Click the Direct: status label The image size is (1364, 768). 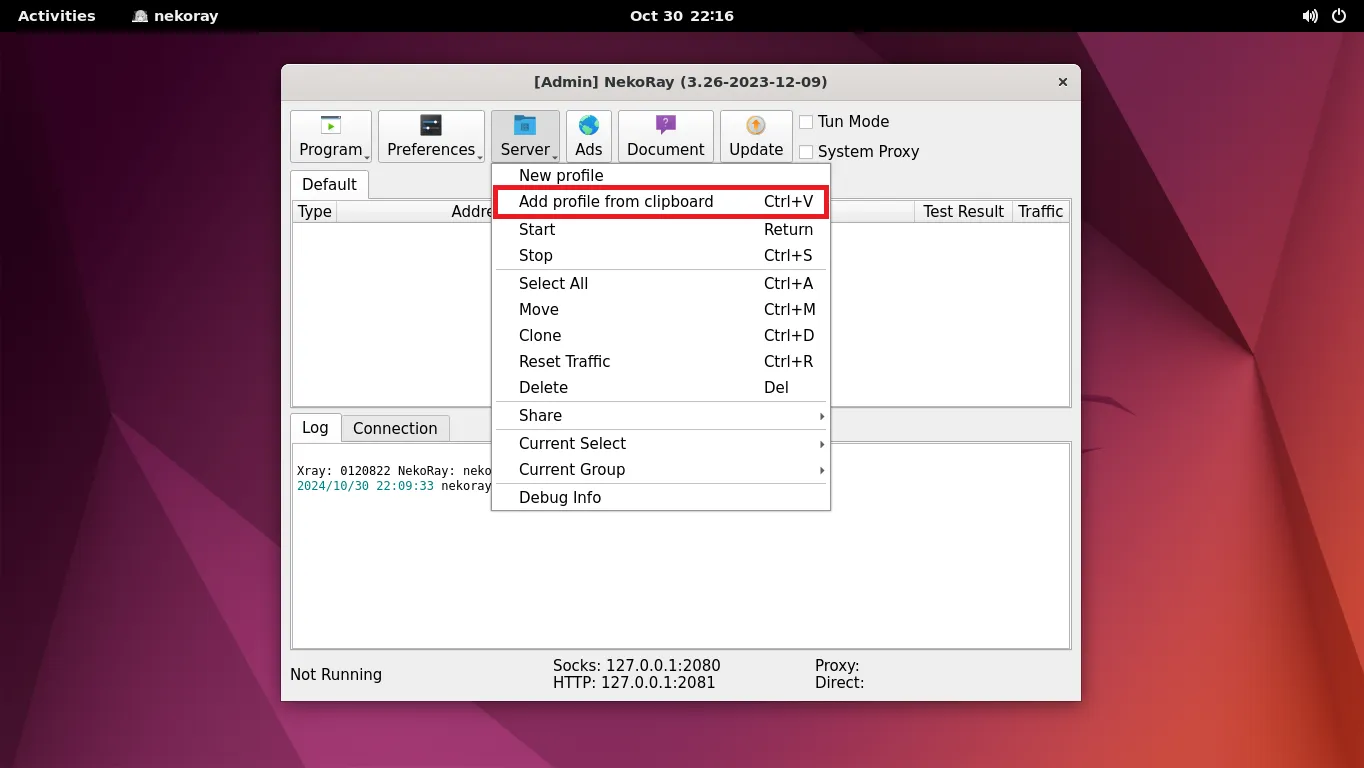click(840, 684)
